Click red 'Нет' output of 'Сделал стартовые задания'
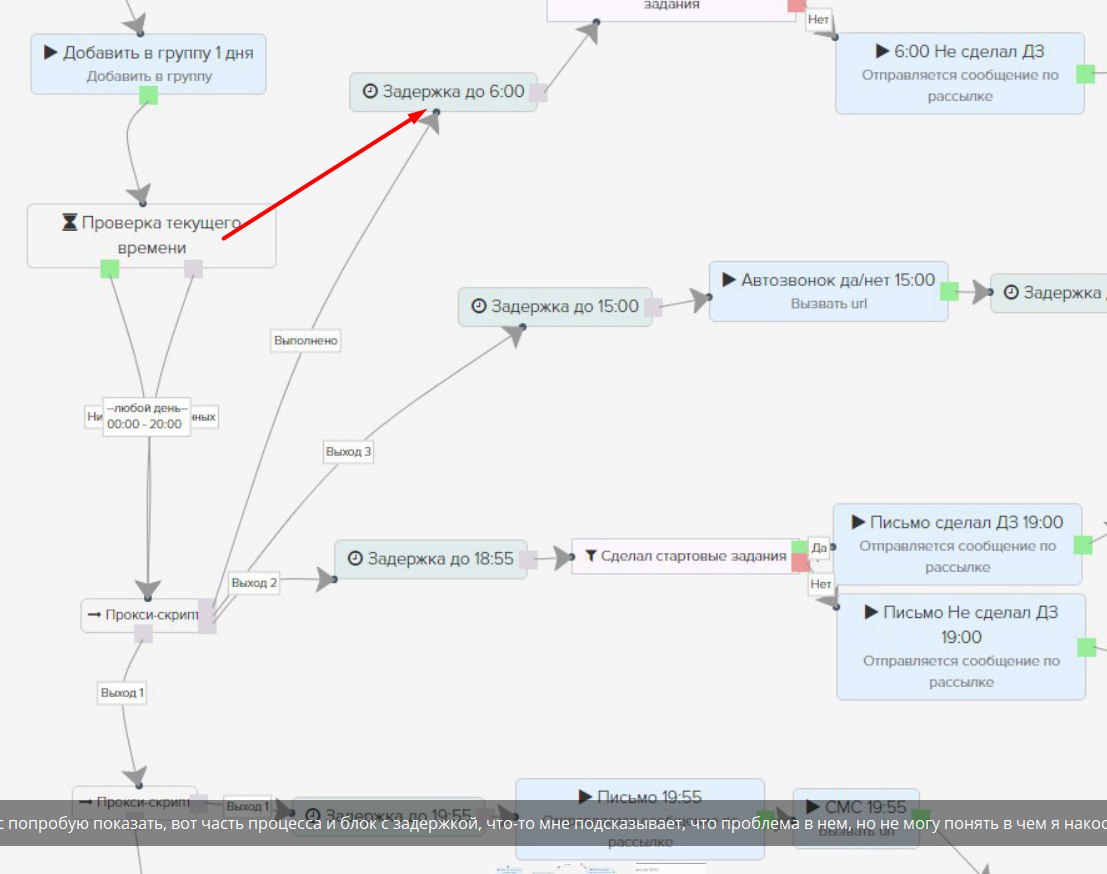1107x874 pixels. (x=801, y=563)
